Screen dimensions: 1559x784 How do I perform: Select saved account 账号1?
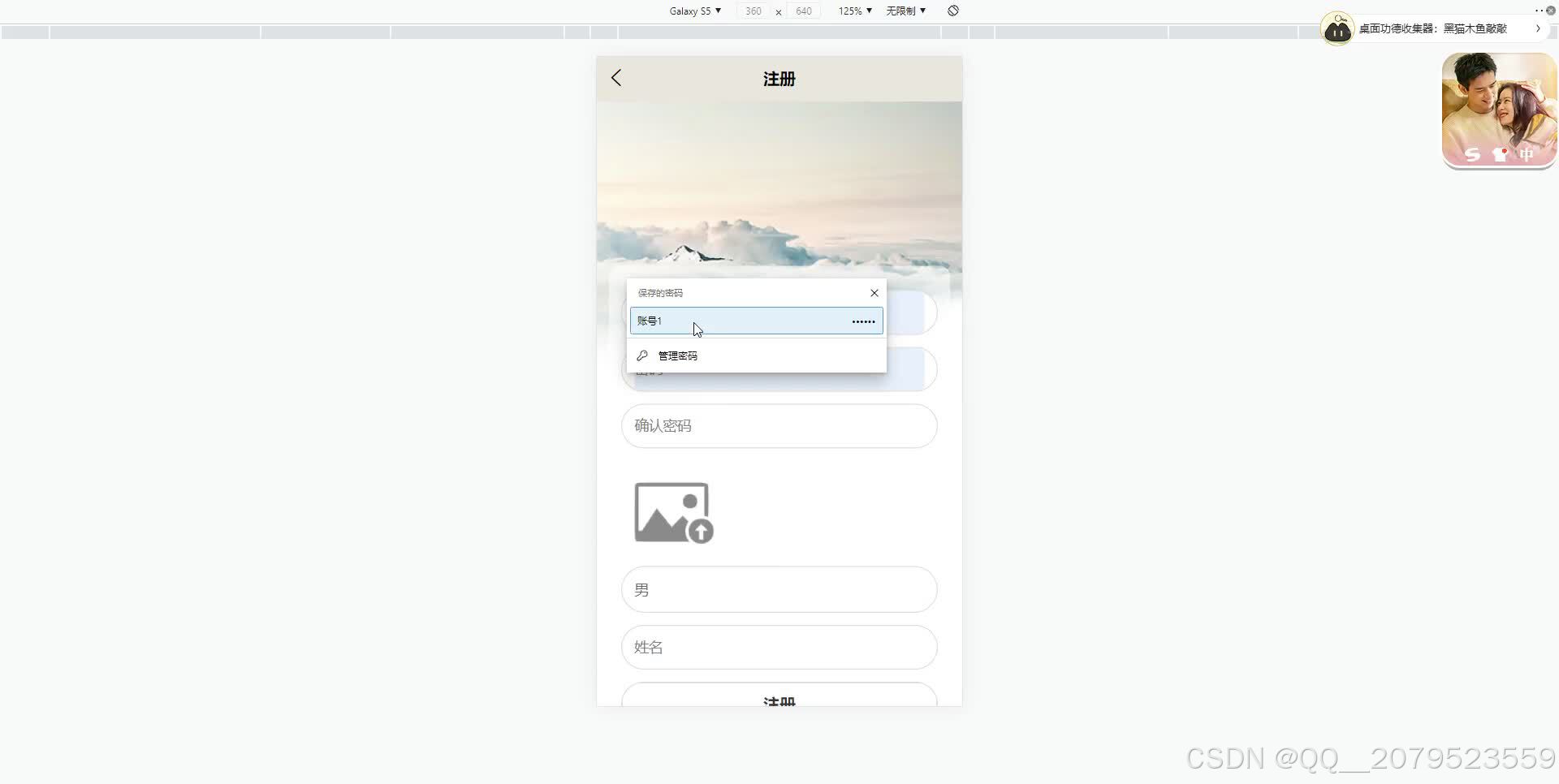(x=756, y=321)
